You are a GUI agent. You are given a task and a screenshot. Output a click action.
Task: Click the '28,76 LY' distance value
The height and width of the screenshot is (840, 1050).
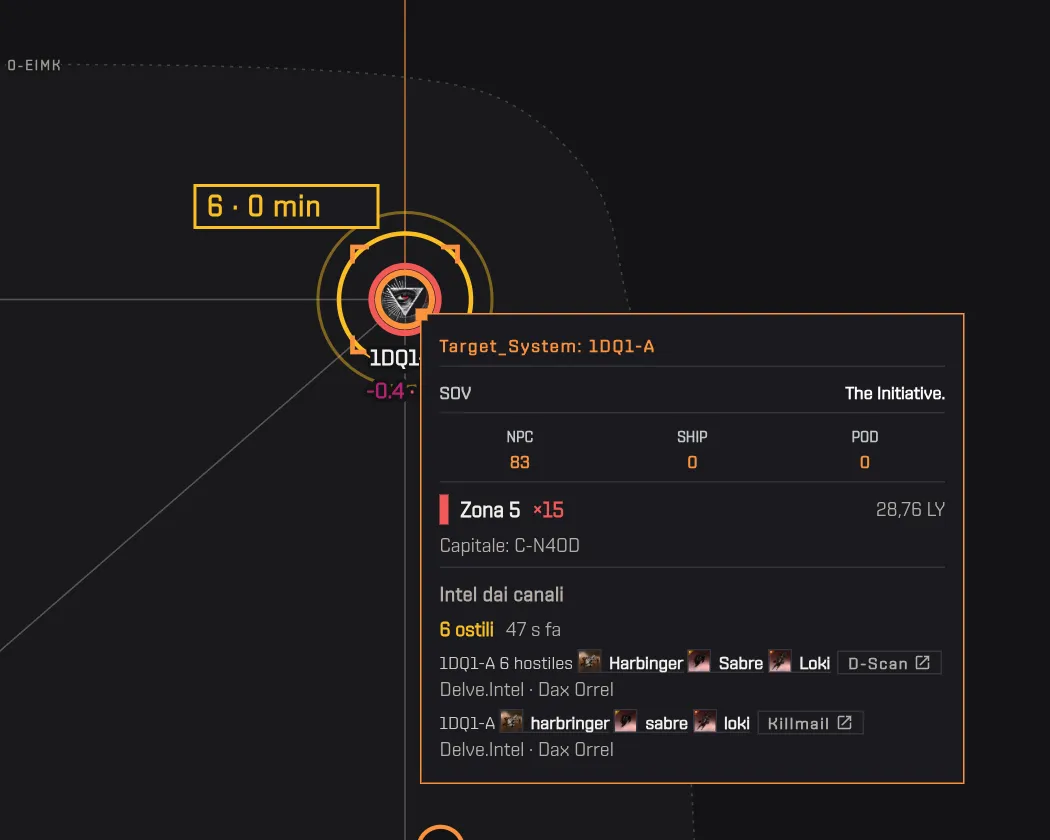(910, 510)
